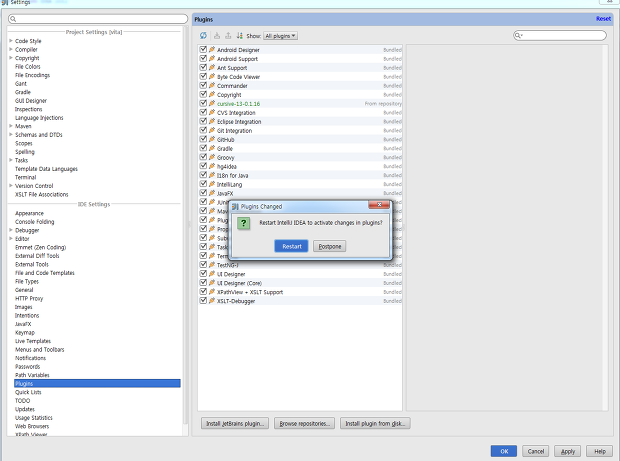Click the XPathView + XSLT Support plugin icon

(212, 292)
